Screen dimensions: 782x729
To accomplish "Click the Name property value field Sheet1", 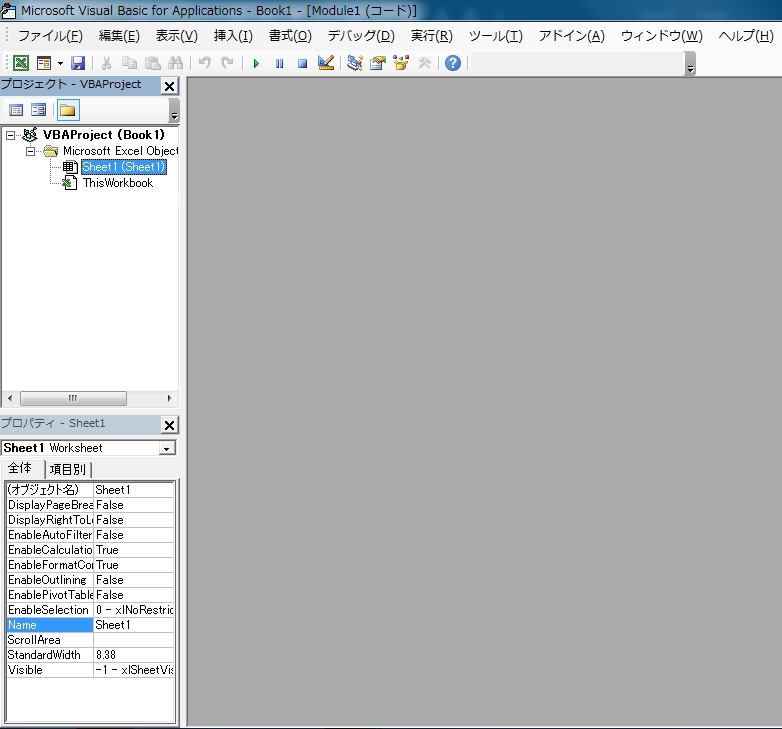I will pos(133,625).
